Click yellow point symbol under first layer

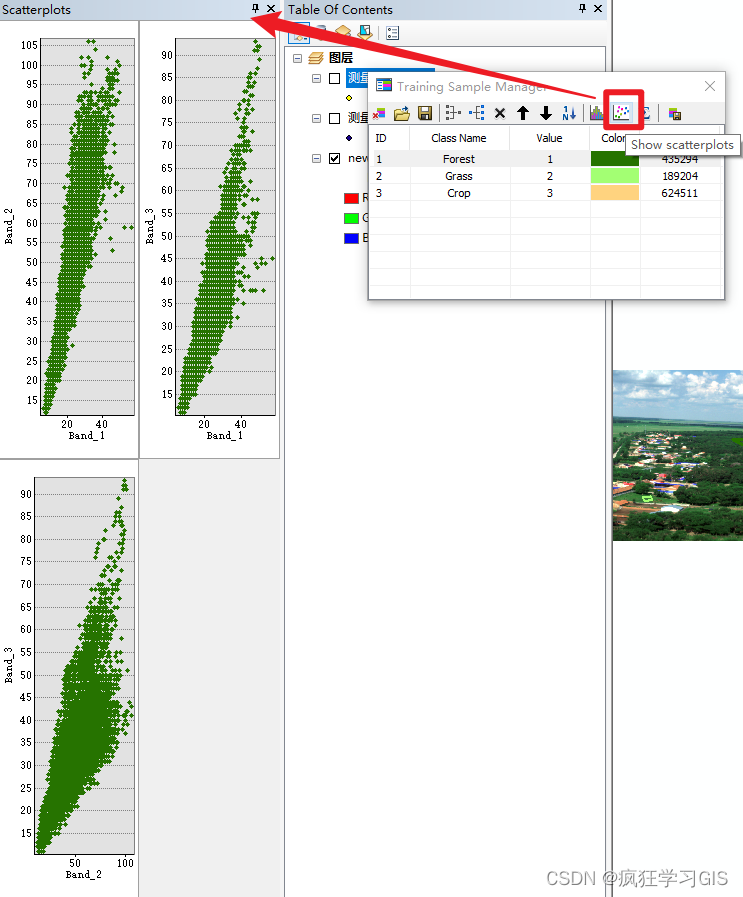click(x=349, y=98)
